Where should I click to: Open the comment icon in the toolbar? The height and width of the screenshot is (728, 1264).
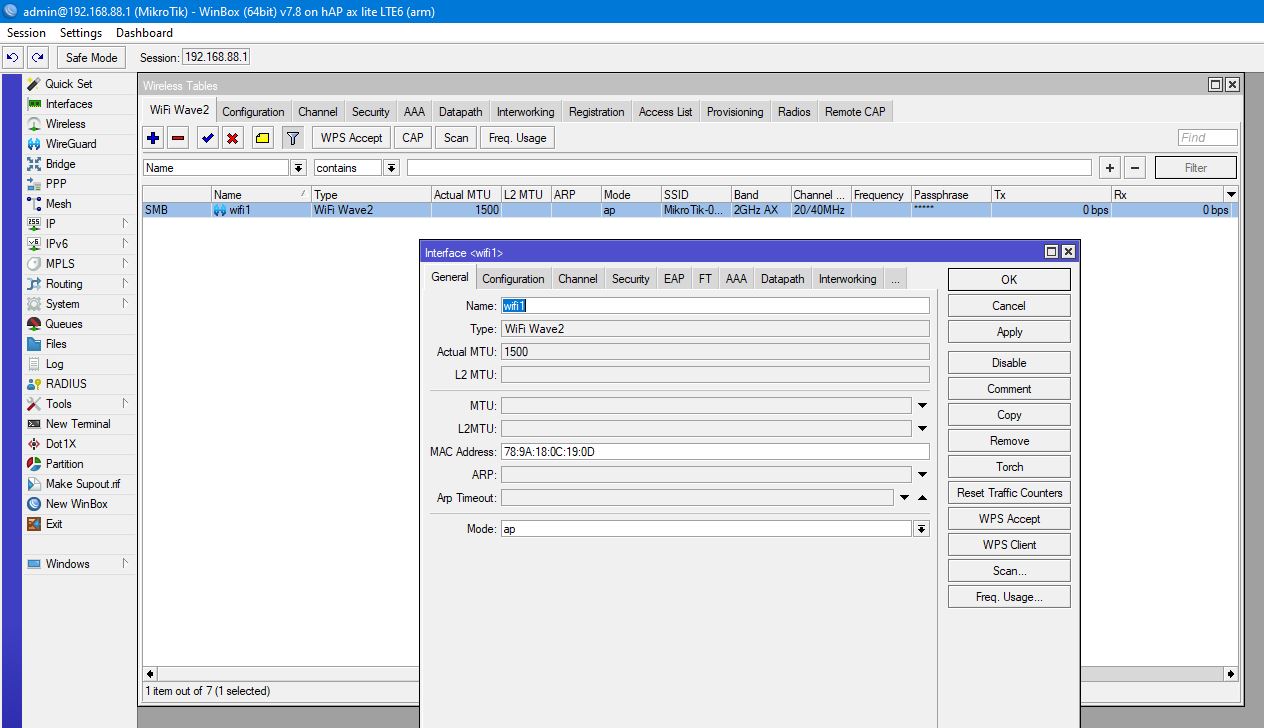click(x=263, y=137)
